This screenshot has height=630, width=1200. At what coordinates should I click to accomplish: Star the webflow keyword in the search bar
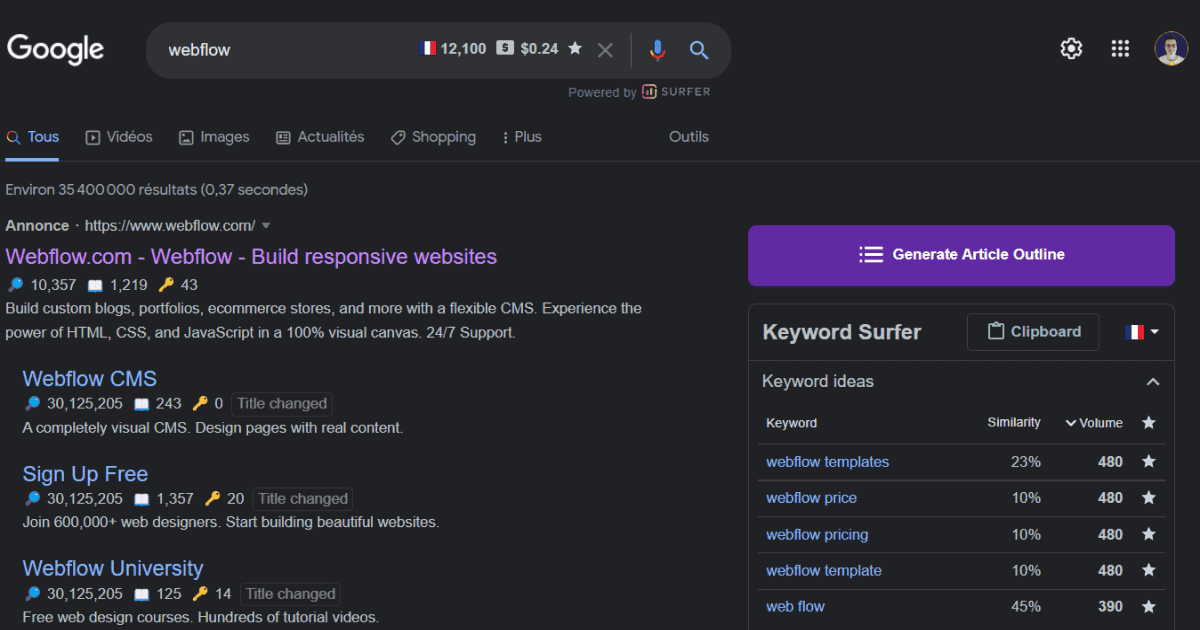575,48
